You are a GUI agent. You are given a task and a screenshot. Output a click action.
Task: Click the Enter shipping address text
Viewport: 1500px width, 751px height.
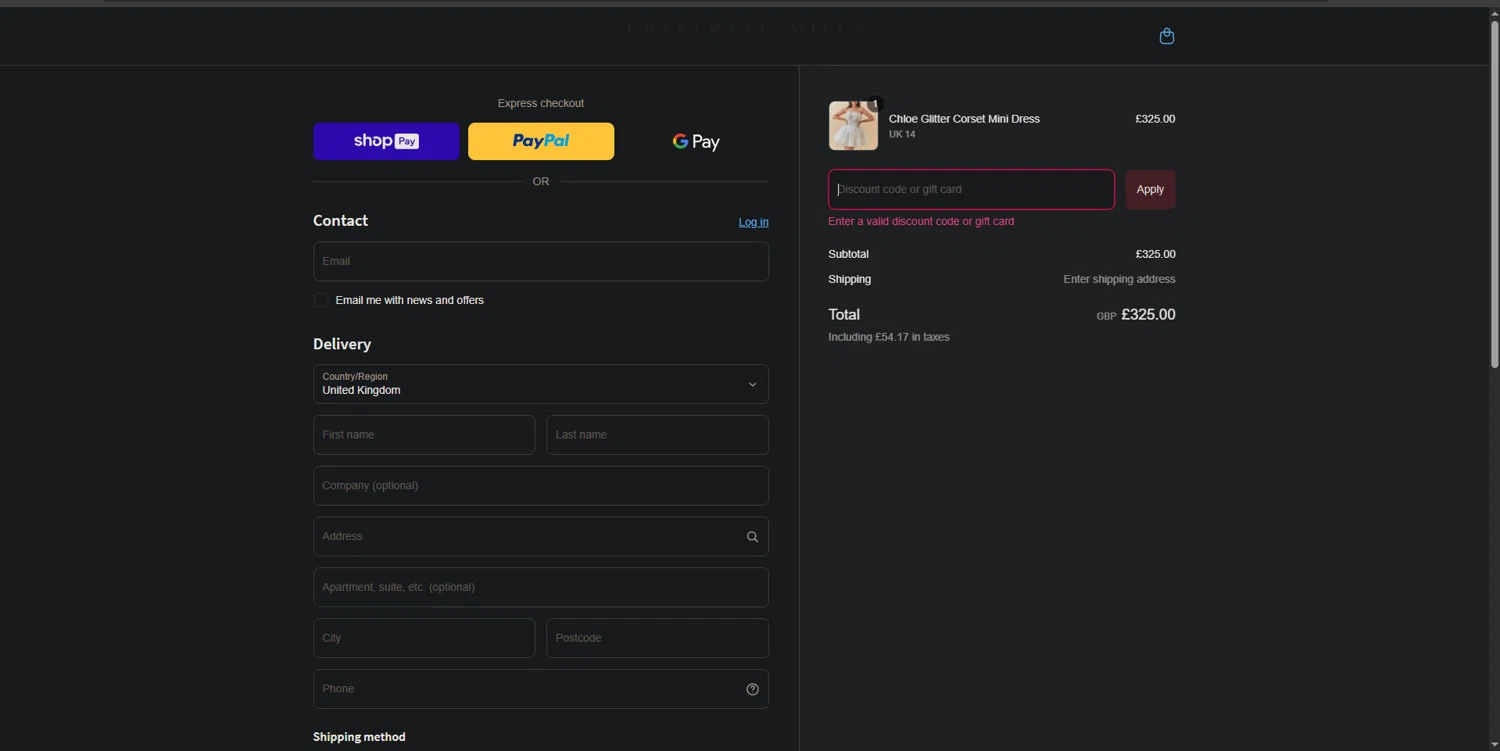(1119, 279)
